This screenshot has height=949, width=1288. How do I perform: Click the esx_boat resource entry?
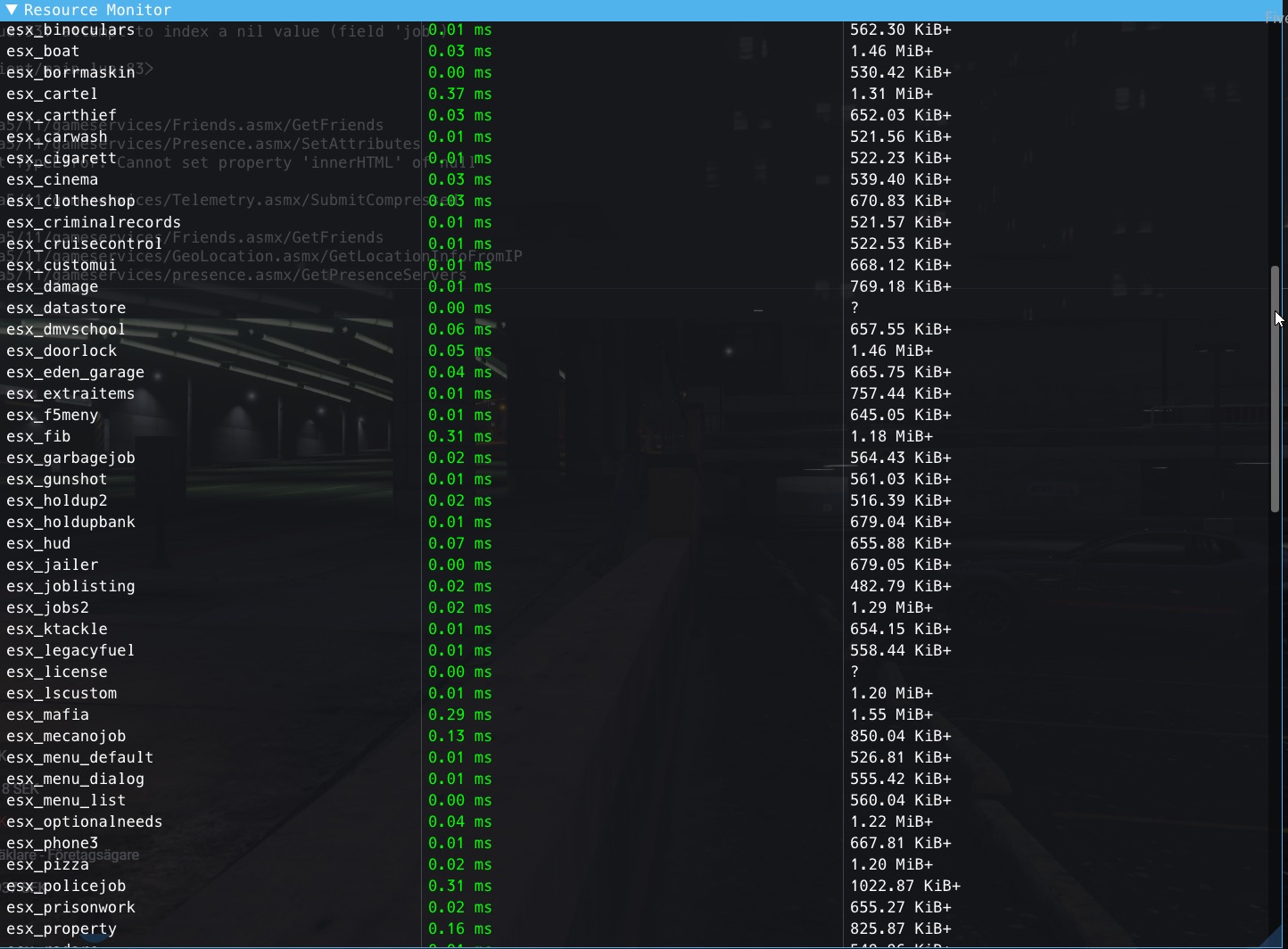pos(43,51)
